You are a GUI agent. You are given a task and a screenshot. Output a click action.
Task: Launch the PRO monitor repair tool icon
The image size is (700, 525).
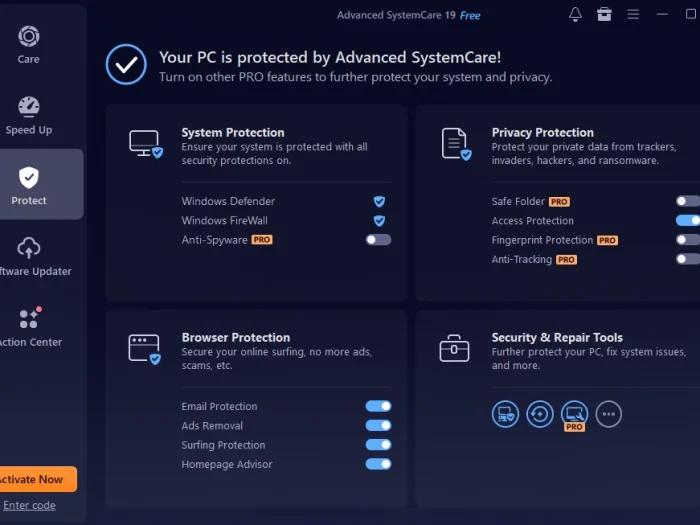pyautogui.click(x=574, y=414)
